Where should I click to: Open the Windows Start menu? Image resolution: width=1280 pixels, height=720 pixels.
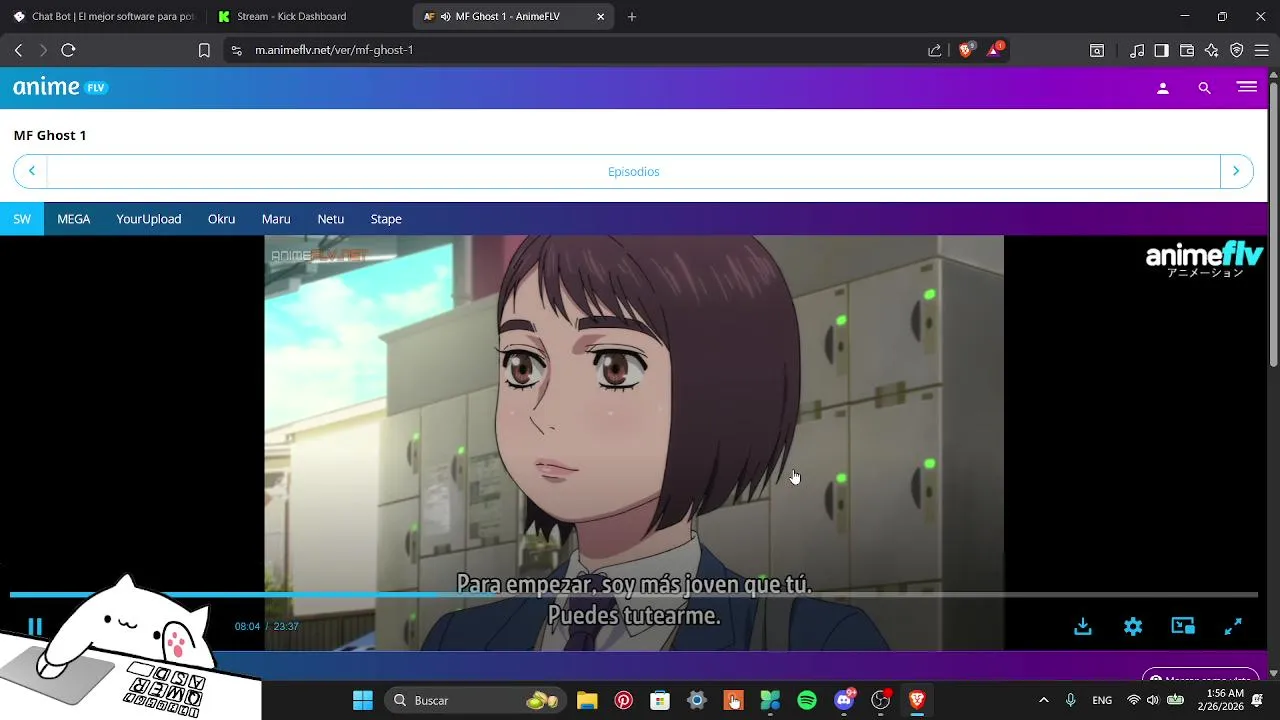(x=363, y=700)
